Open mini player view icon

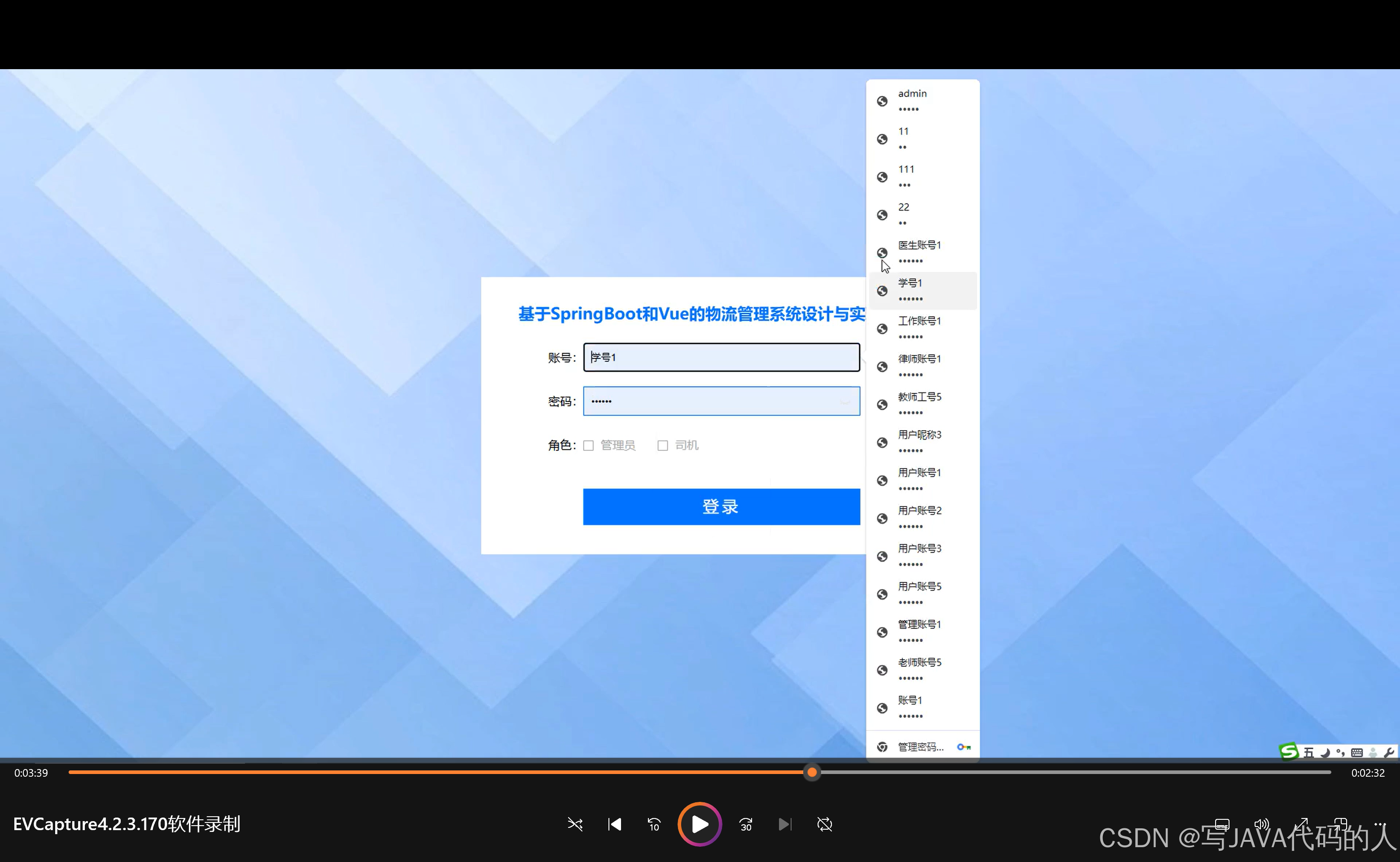tap(1340, 824)
